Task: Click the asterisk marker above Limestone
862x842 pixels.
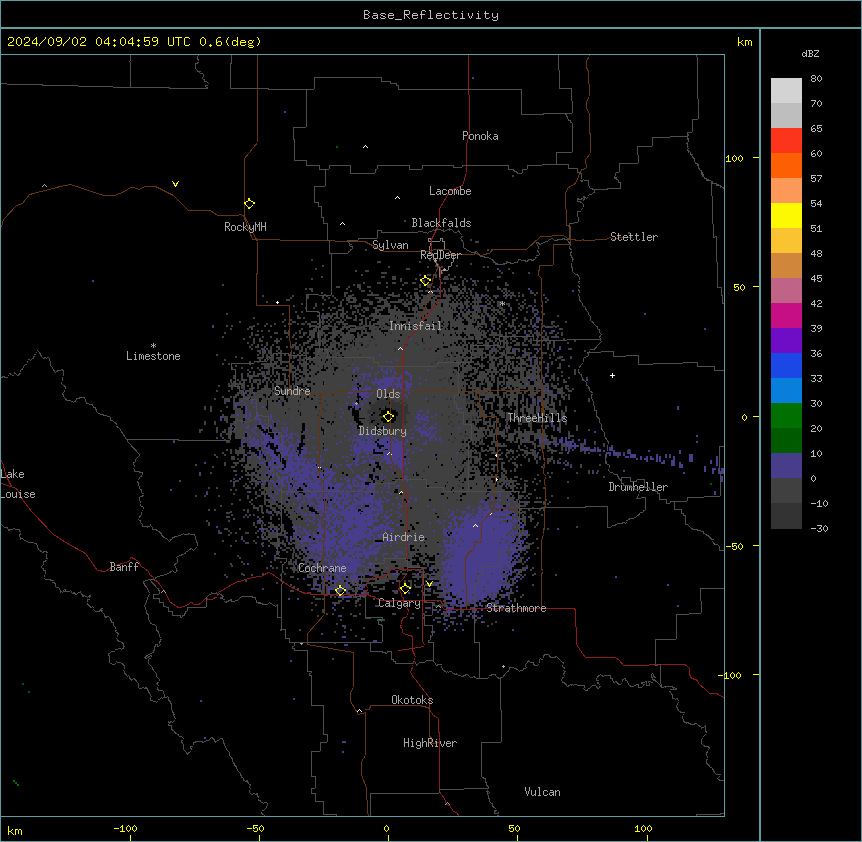Action: 153,346
